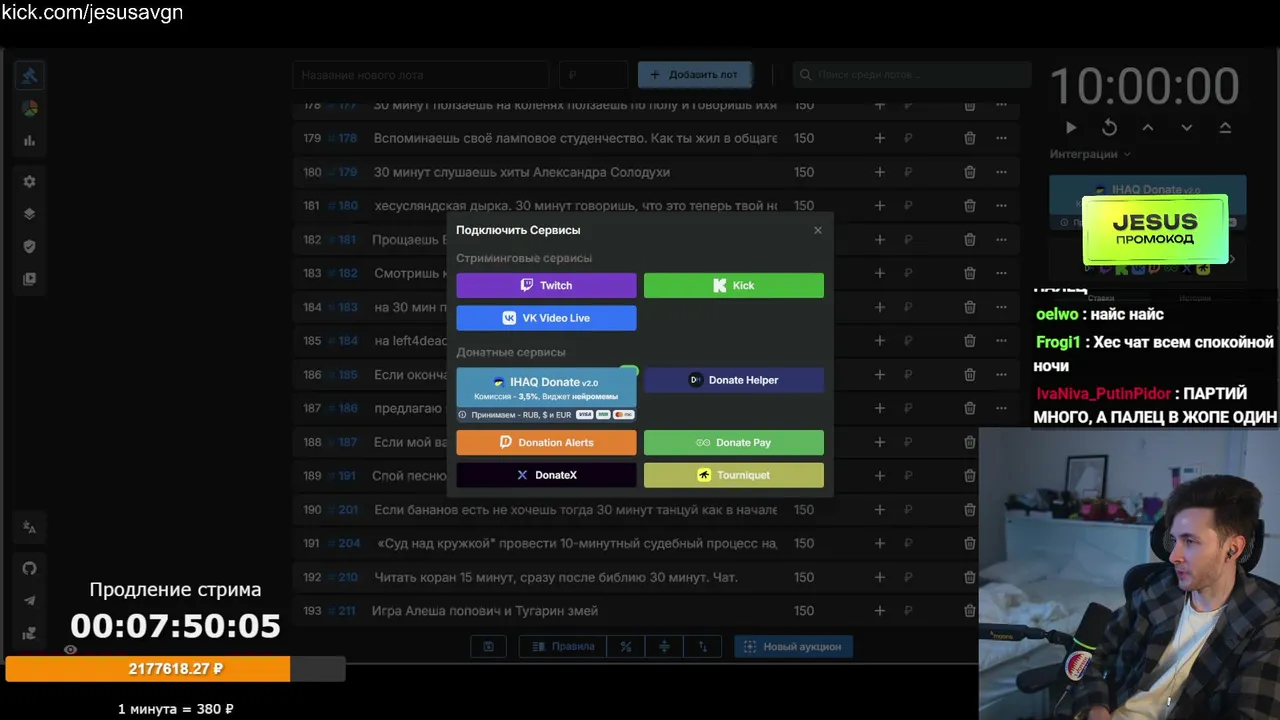Open the video library icon in sidebar
This screenshot has height=720, width=1280.
click(x=29, y=279)
